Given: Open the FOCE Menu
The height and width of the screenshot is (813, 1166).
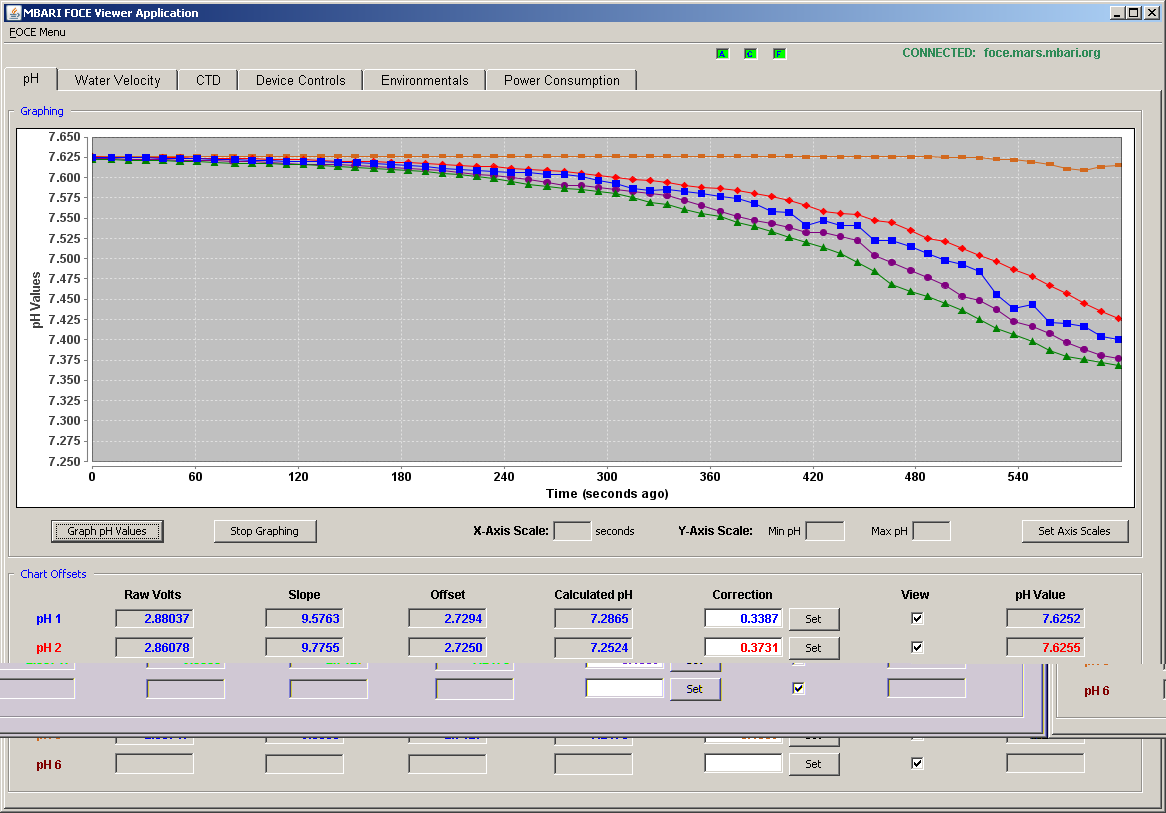Looking at the screenshot, I should (37, 32).
